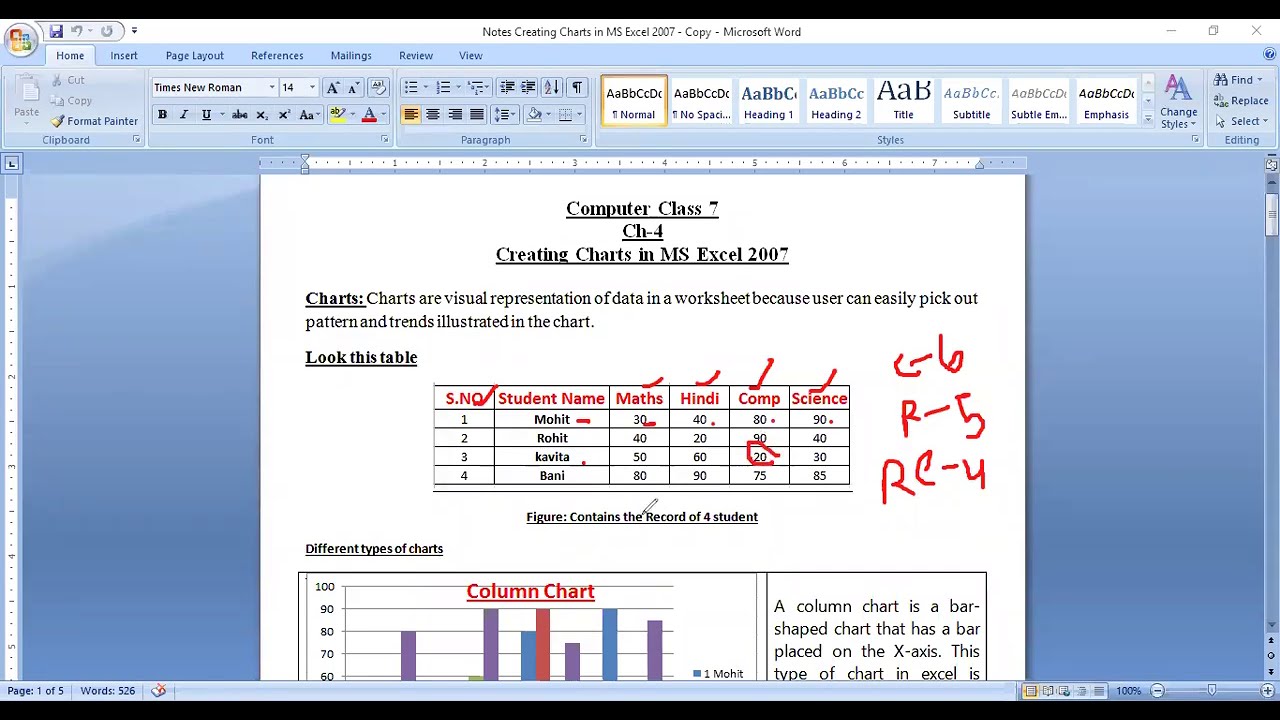This screenshot has width=1280, height=720.
Task: Open the Bullets list dropdown arrow
Action: point(426,88)
